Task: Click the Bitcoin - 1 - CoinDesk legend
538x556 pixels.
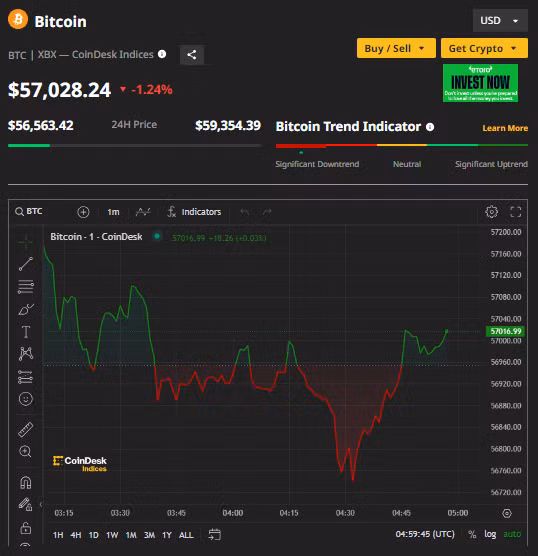Action: point(96,237)
